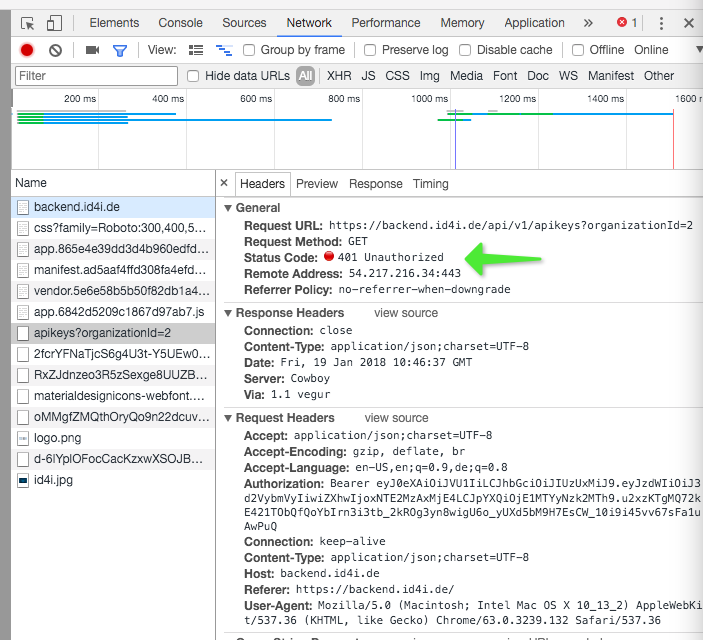
Task: Focus the Filter text field
Action: click(x=96, y=76)
